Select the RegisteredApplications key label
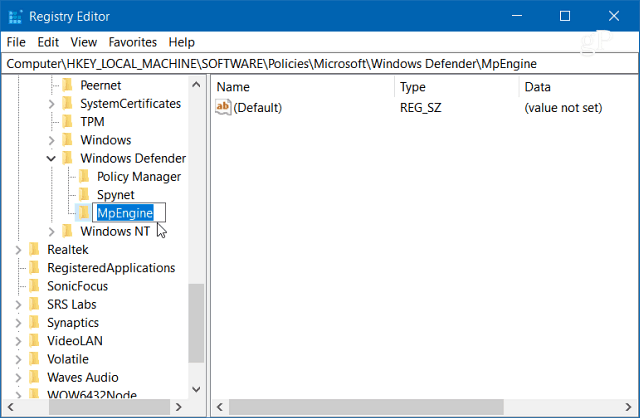The width and height of the screenshot is (640, 418). tap(111, 267)
